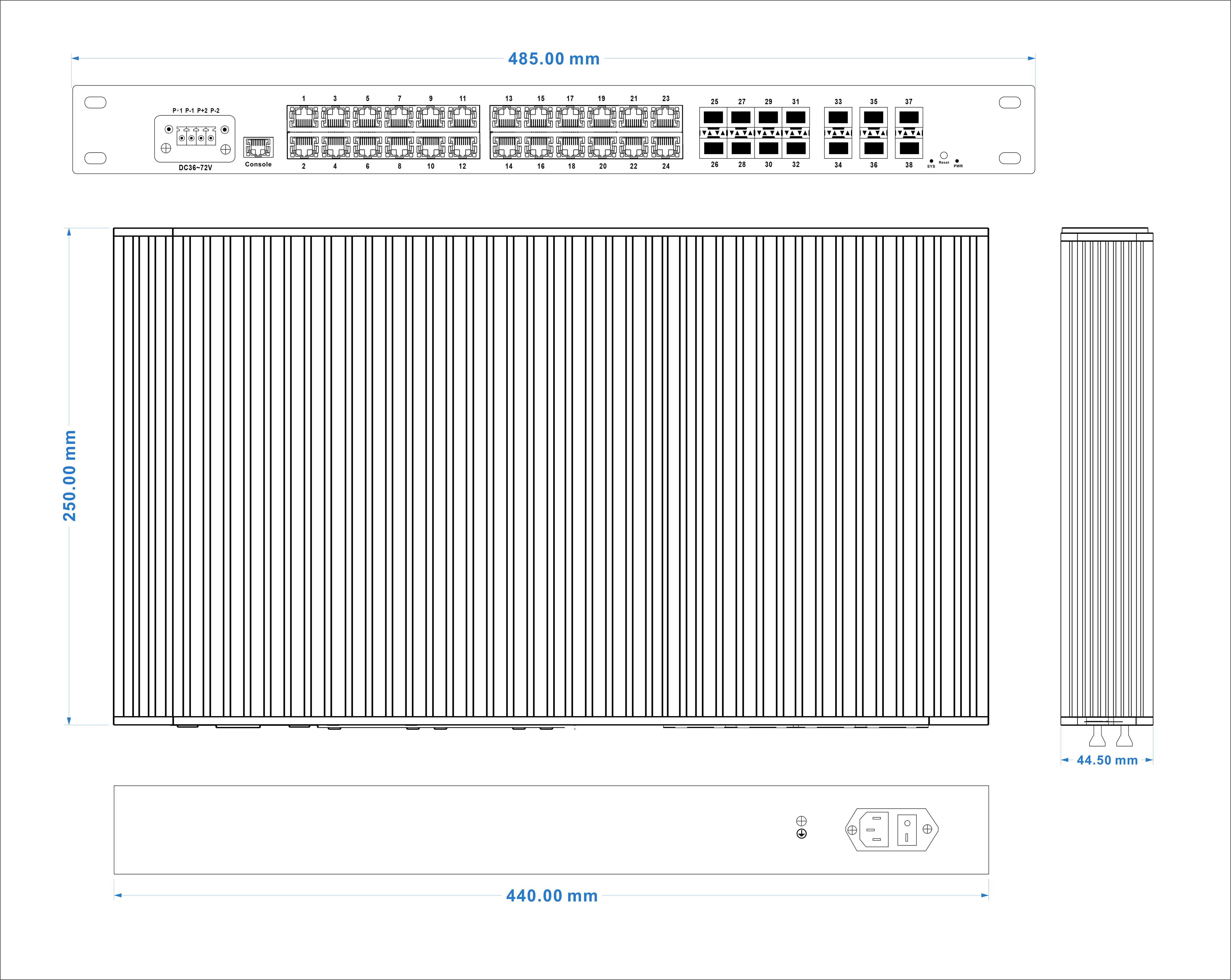Screen dimensions: 1231x980
Task: Click the top-left rack mounting slot
Action: [x=95, y=102]
